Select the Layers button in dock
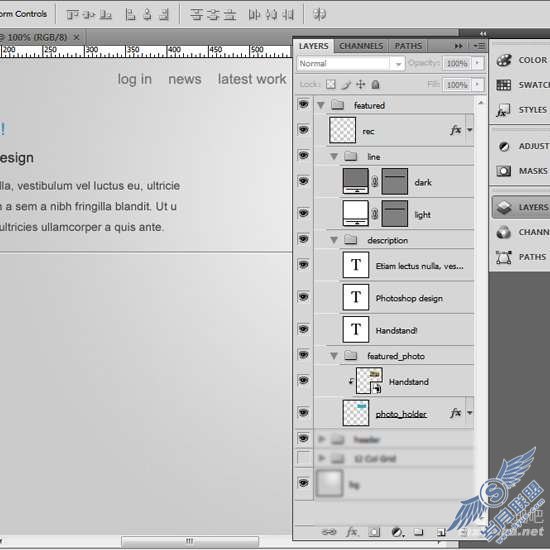 [521, 207]
